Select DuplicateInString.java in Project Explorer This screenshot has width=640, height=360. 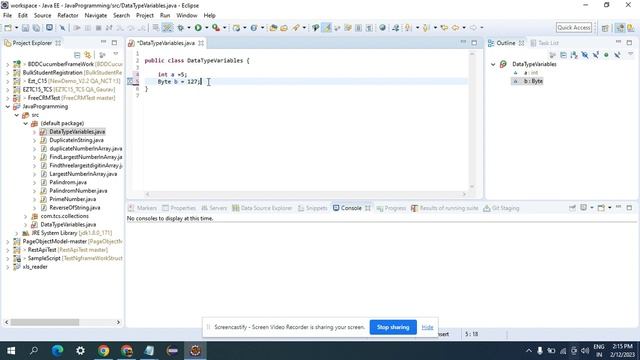tap(76, 140)
